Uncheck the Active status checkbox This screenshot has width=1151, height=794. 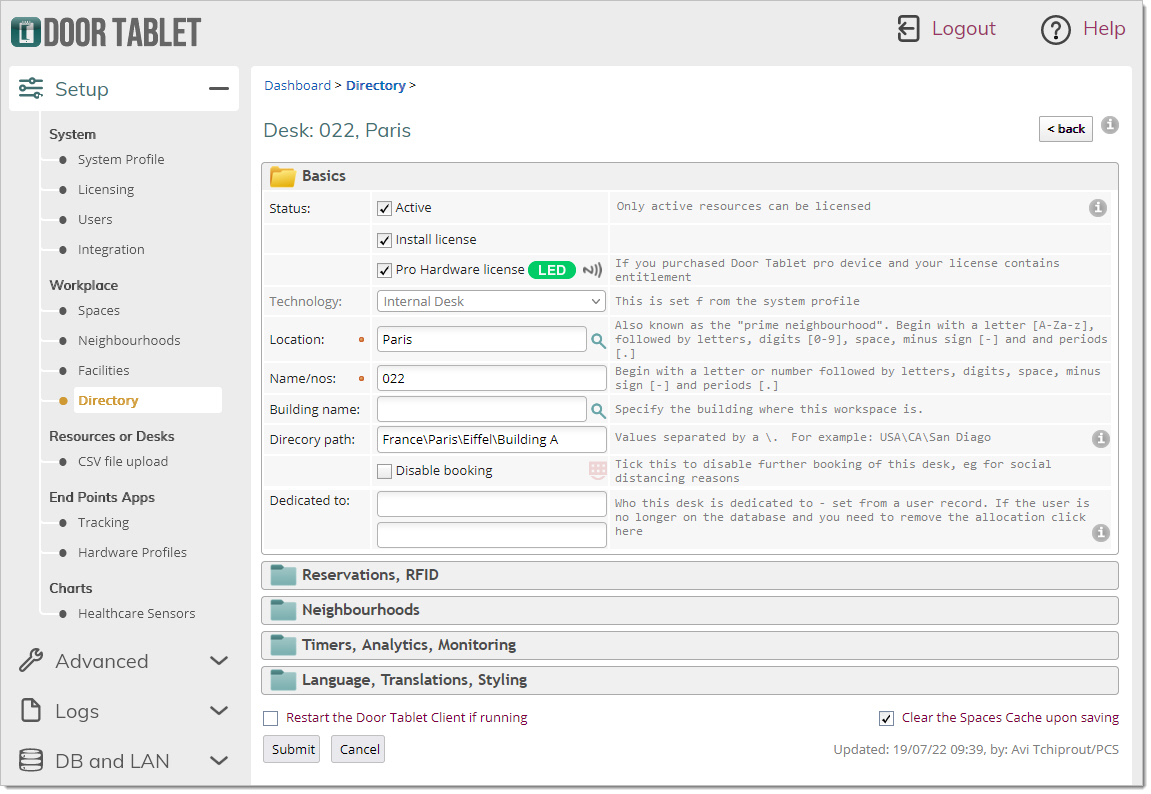pos(384,208)
